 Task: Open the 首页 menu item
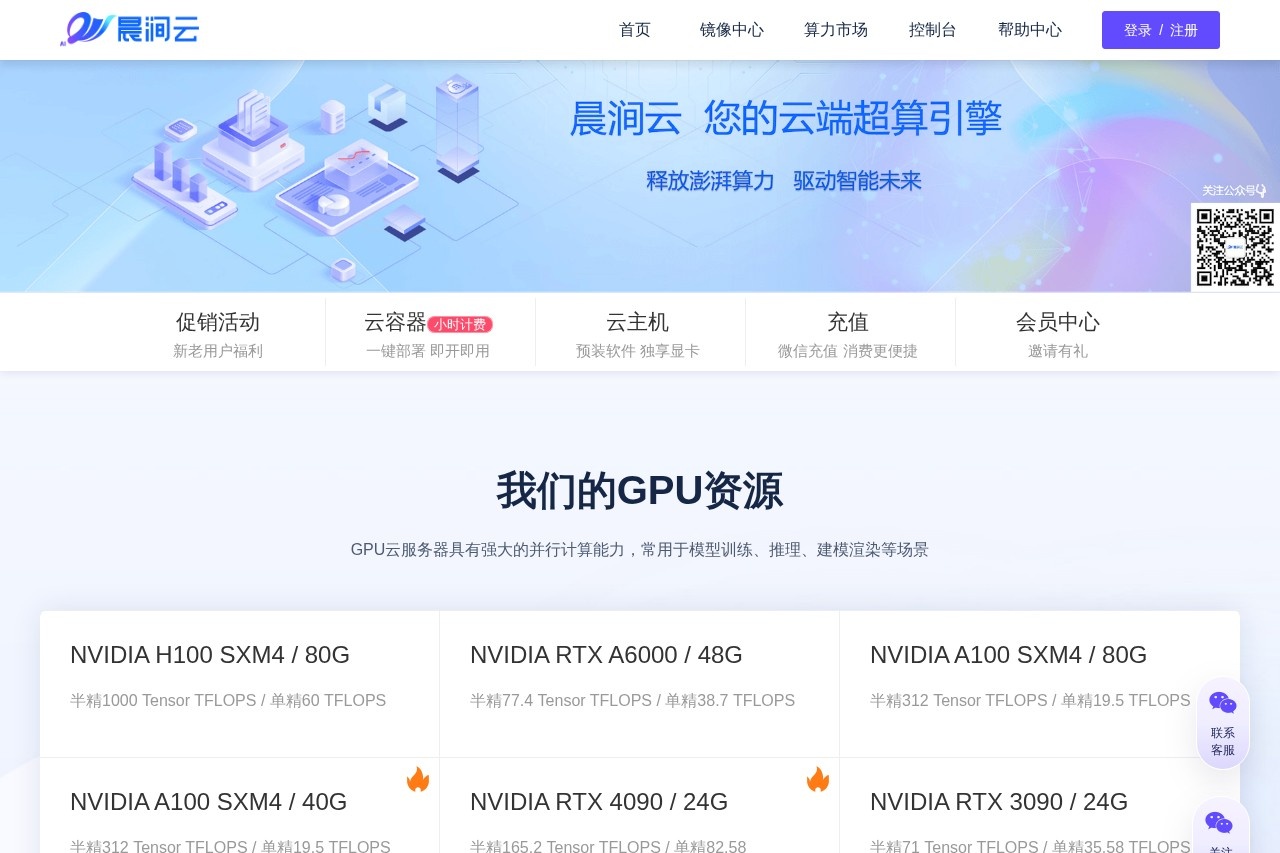pyautogui.click(x=635, y=30)
